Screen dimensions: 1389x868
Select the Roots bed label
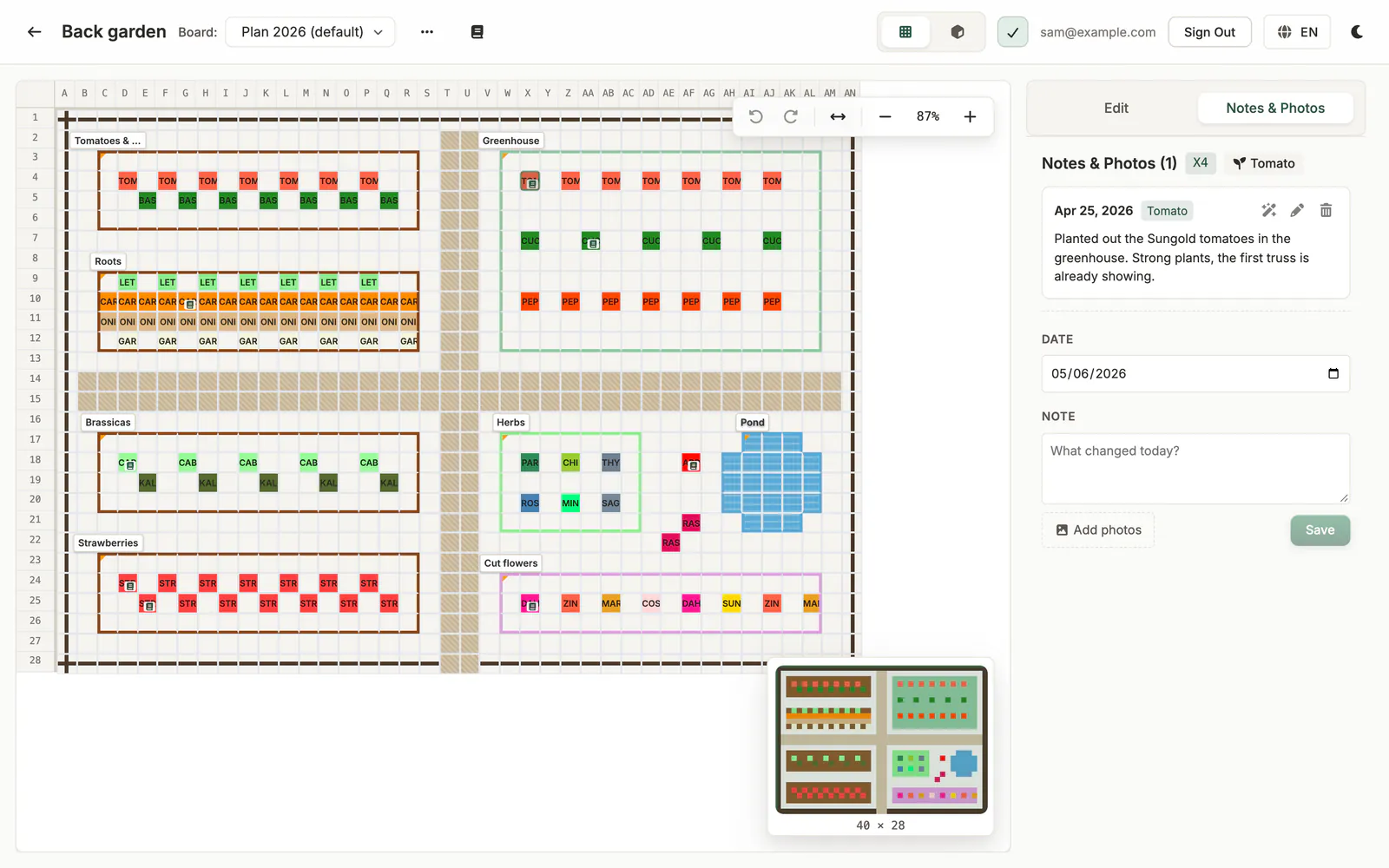pyautogui.click(x=108, y=261)
